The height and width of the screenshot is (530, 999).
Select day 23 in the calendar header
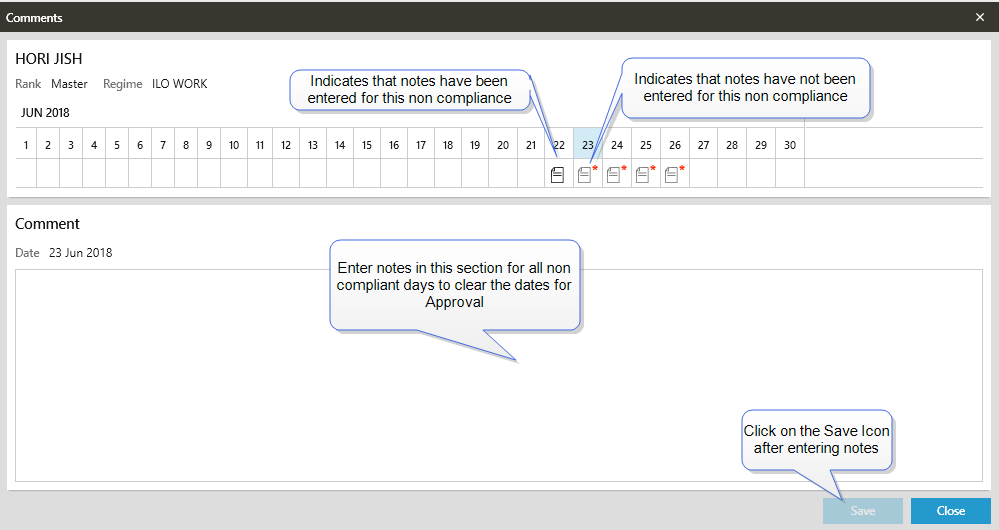587,145
